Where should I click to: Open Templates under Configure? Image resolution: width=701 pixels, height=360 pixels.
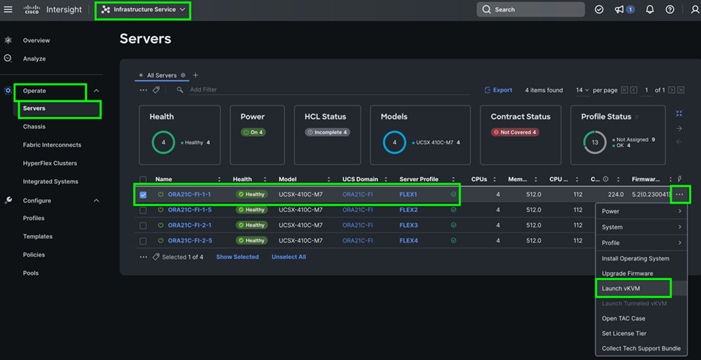(x=38, y=237)
